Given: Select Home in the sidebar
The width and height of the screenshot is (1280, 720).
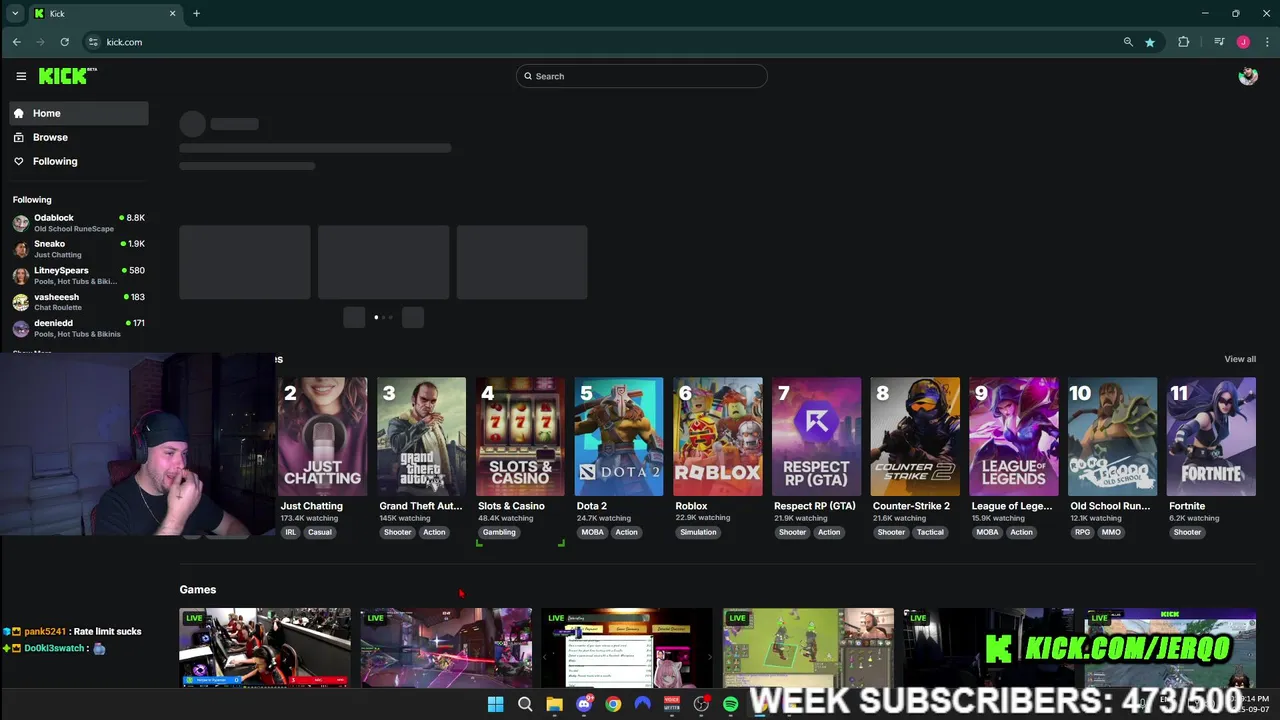Looking at the screenshot, I should (79, 113).
